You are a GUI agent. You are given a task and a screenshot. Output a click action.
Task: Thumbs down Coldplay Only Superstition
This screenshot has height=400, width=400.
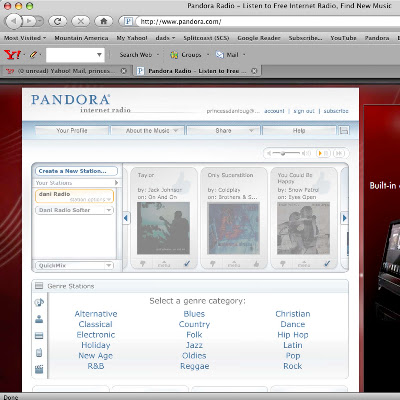[213, 264]
